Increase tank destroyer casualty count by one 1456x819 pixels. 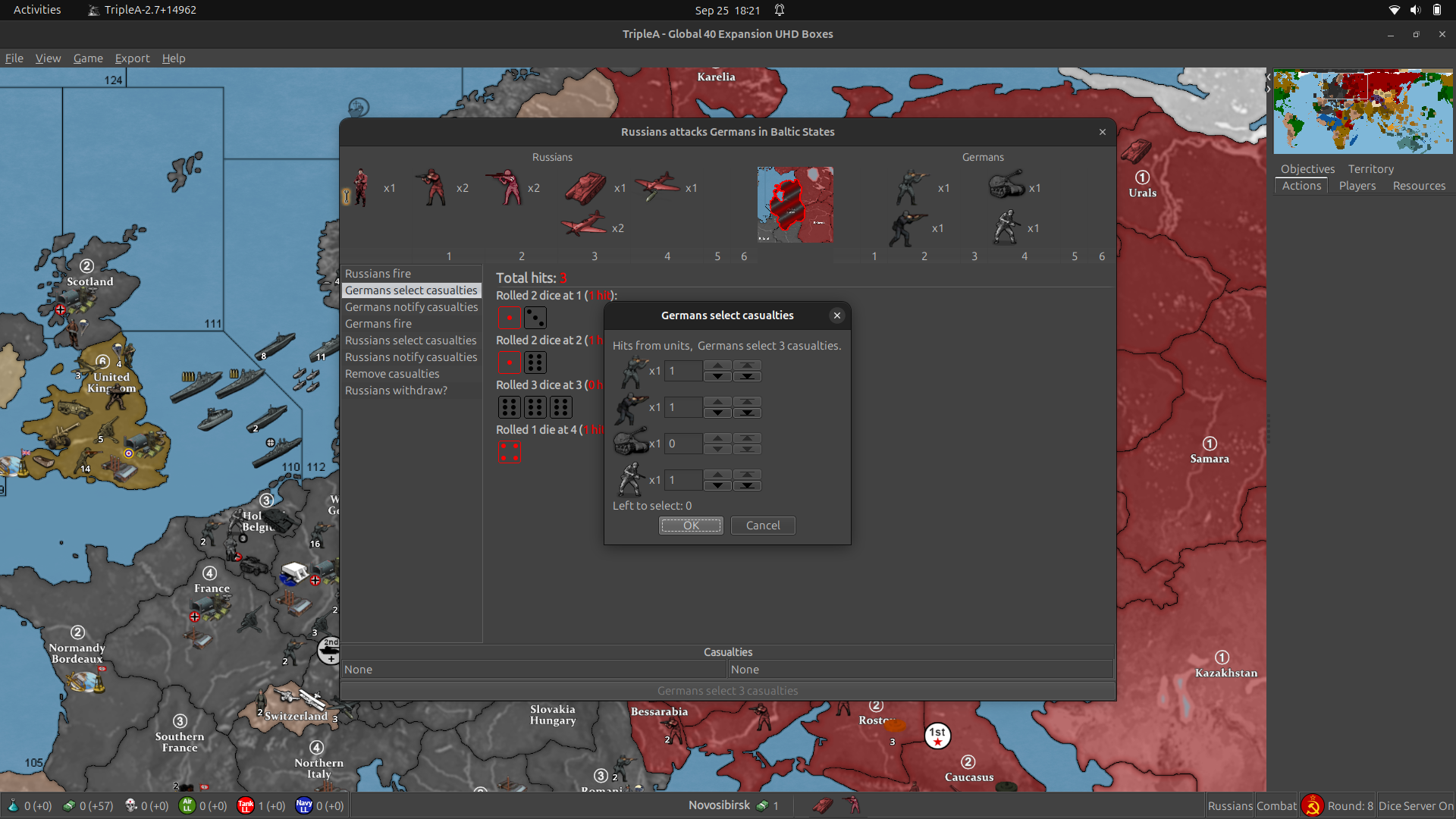click(717, 438)
